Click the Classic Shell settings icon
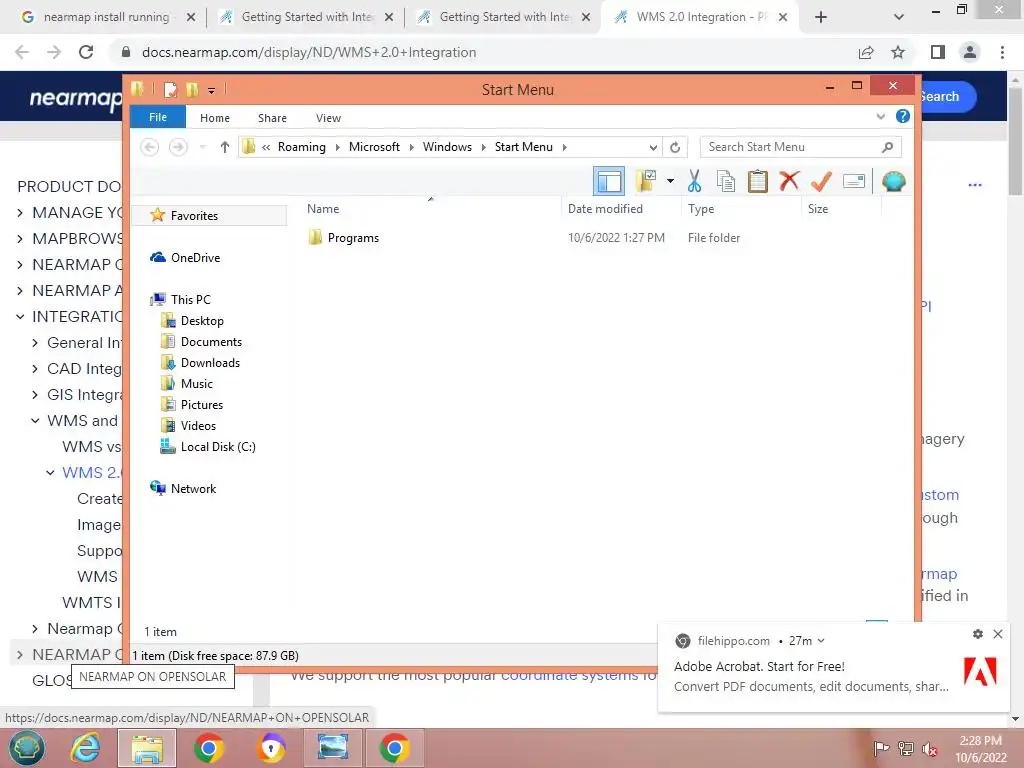 893,181
